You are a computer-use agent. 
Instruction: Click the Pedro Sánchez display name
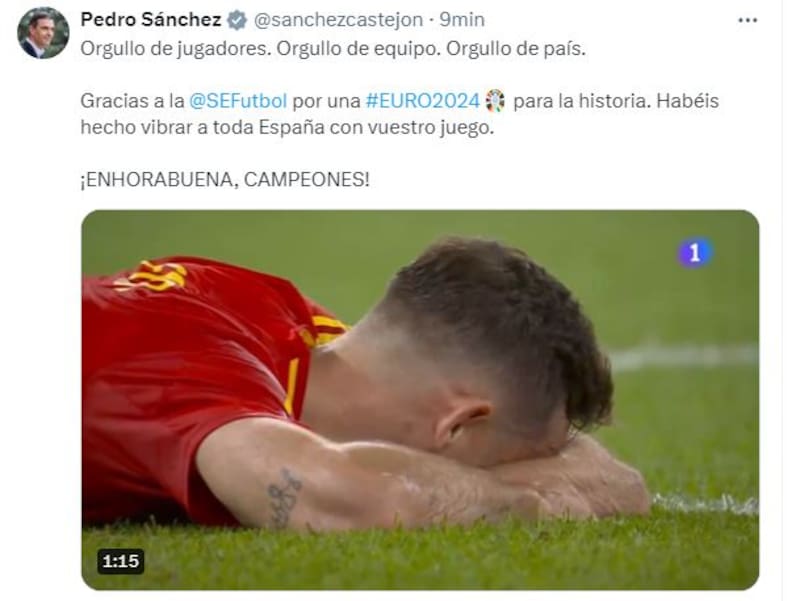click(x=151, y=20)
